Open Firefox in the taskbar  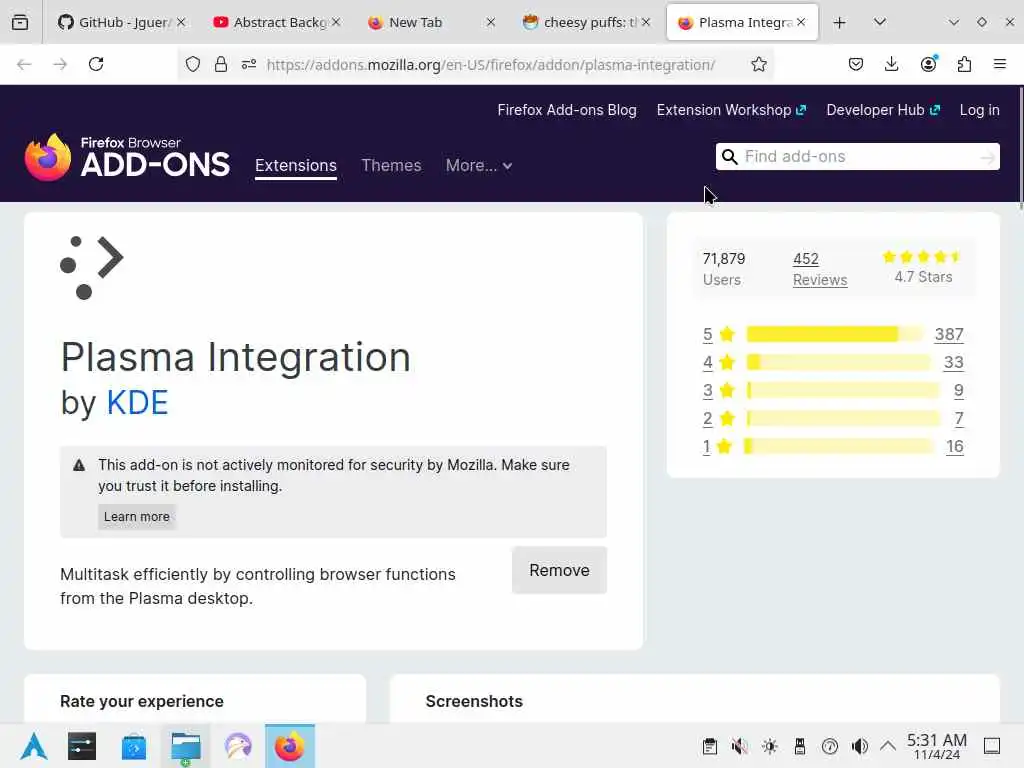click(x=289, y=746)
